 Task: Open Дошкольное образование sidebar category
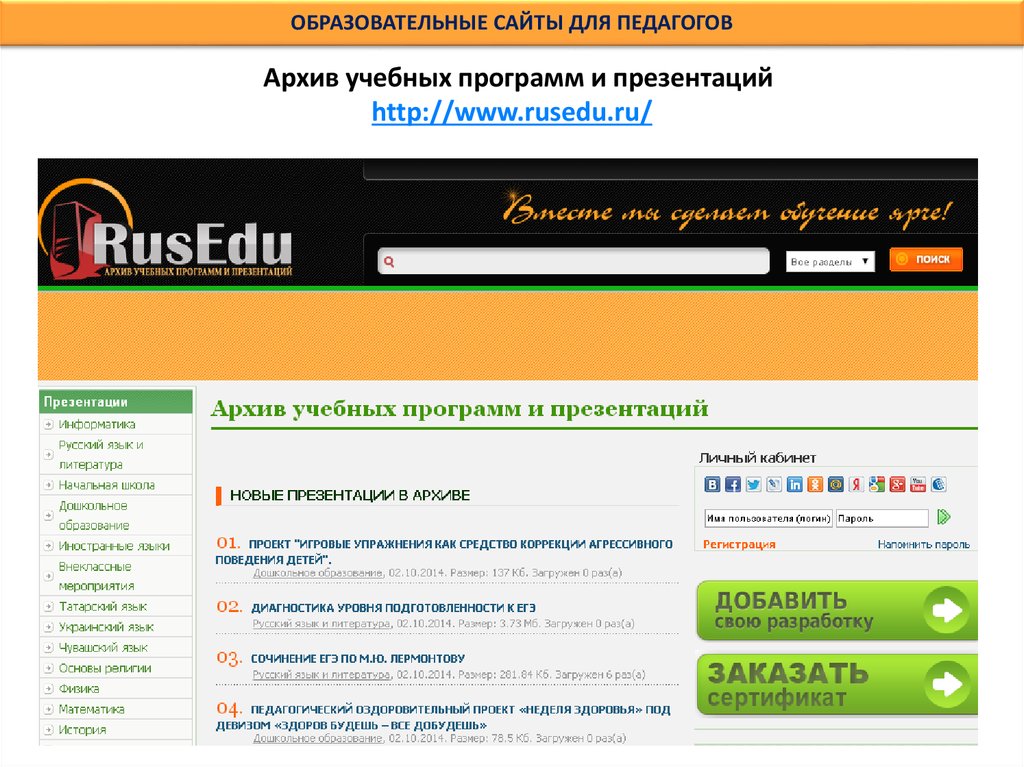[x=93, y=515]
